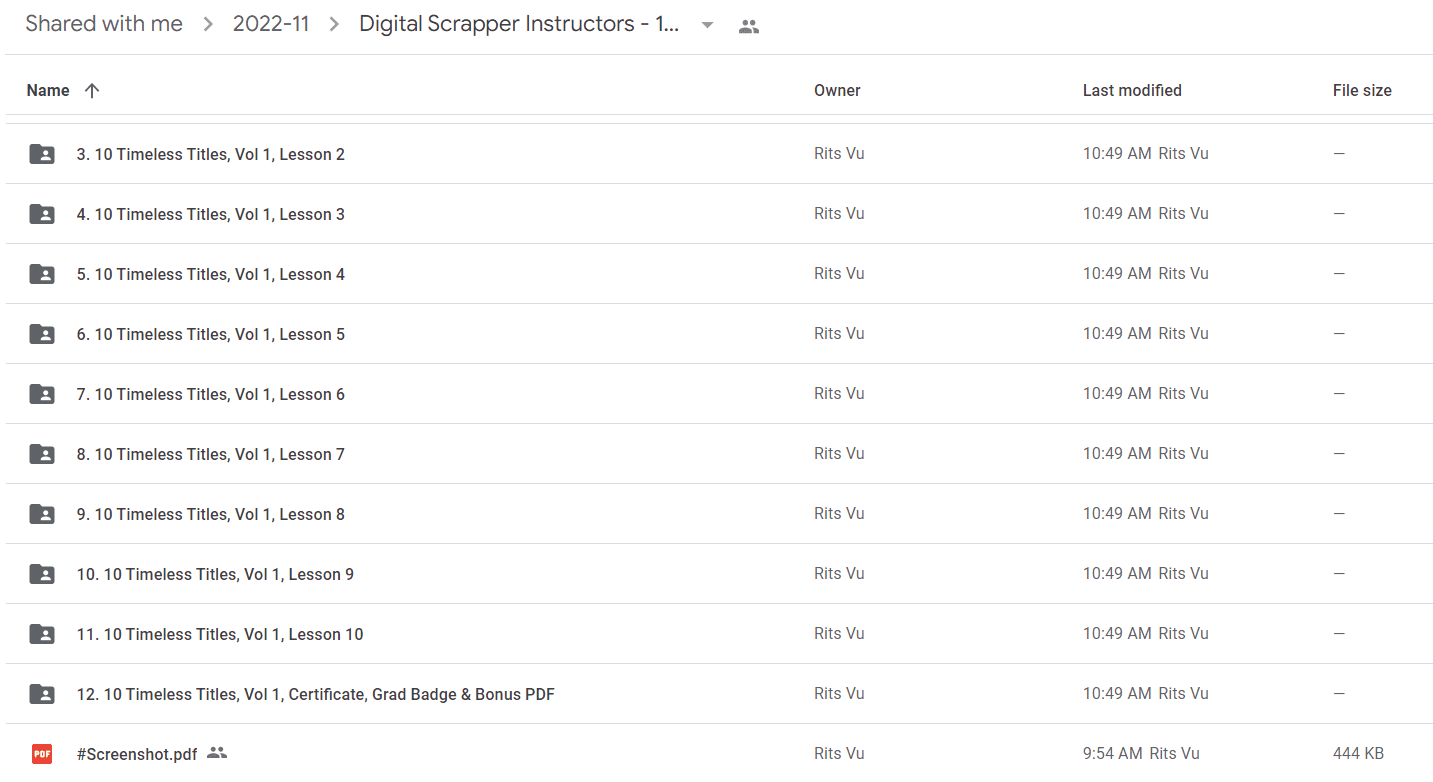Image resolution: width=1433 pixels, height=782 pixels.
Task: Click shared people icon in breadcrumb header
Action: (749, 27)
